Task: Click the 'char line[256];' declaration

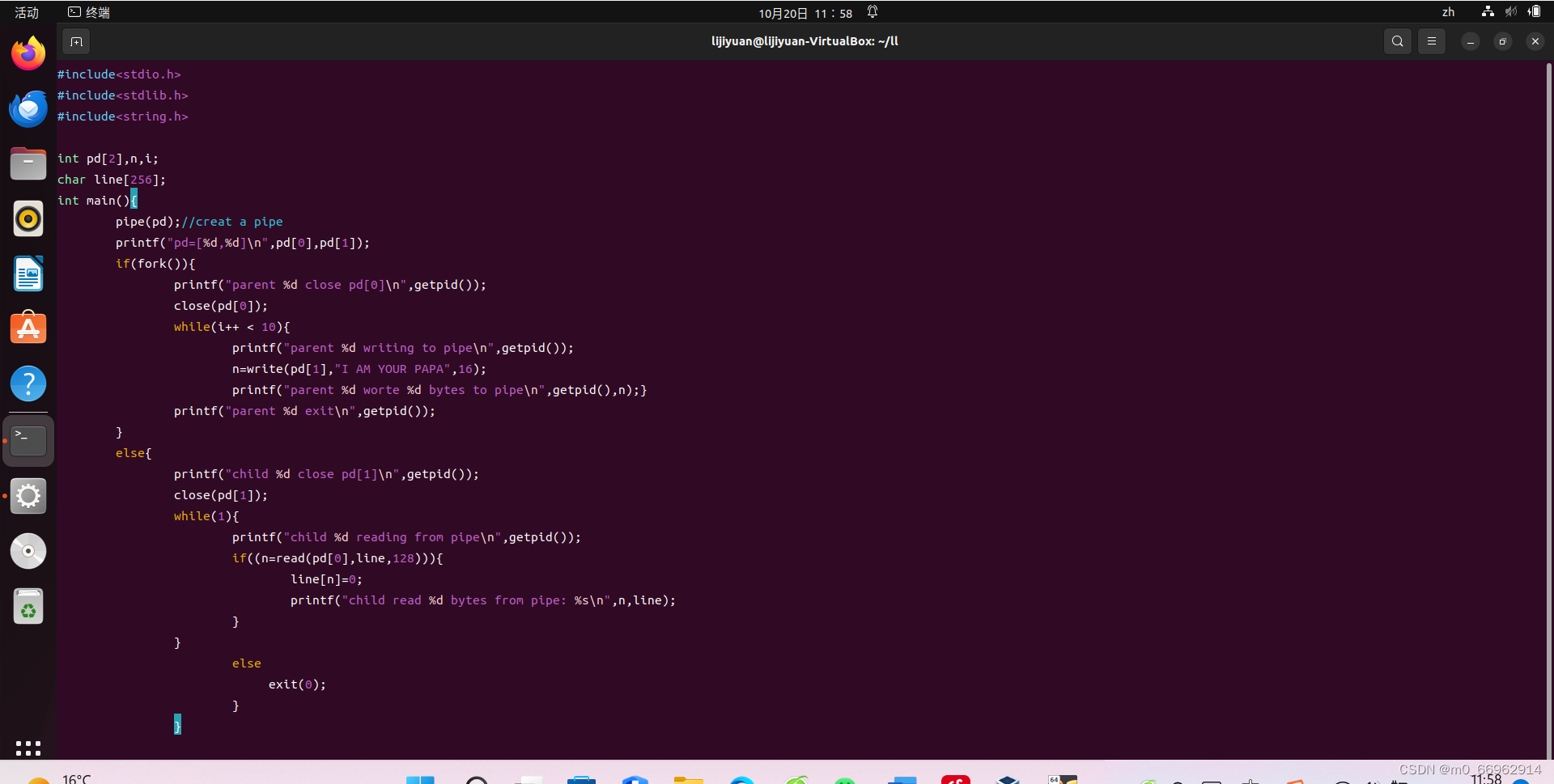Action: 111,180
